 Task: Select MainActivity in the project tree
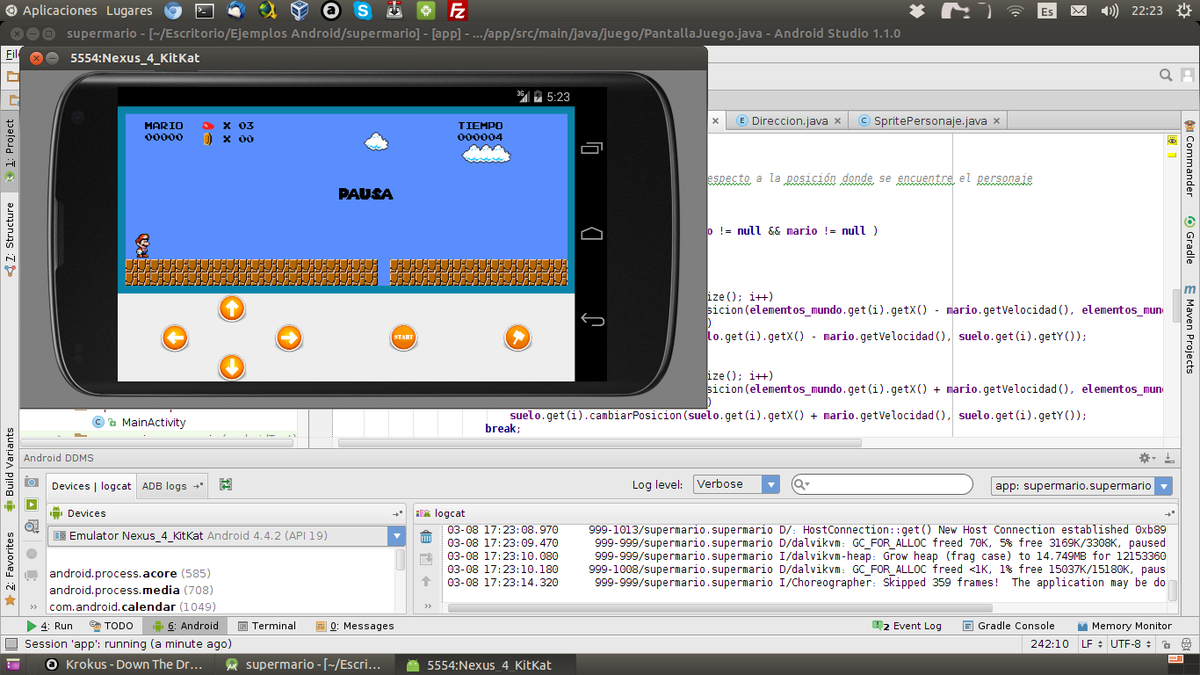pos(153,422)
